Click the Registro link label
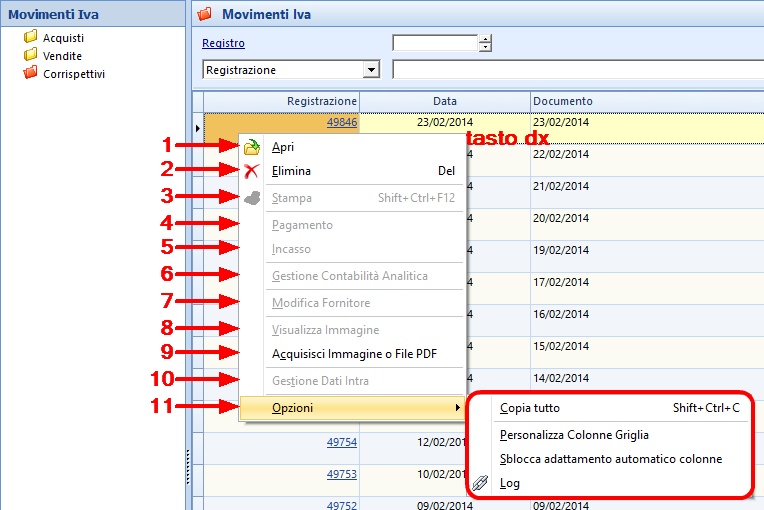The height and width of the screenshot is (510, 764). click(x=223, y=43)
